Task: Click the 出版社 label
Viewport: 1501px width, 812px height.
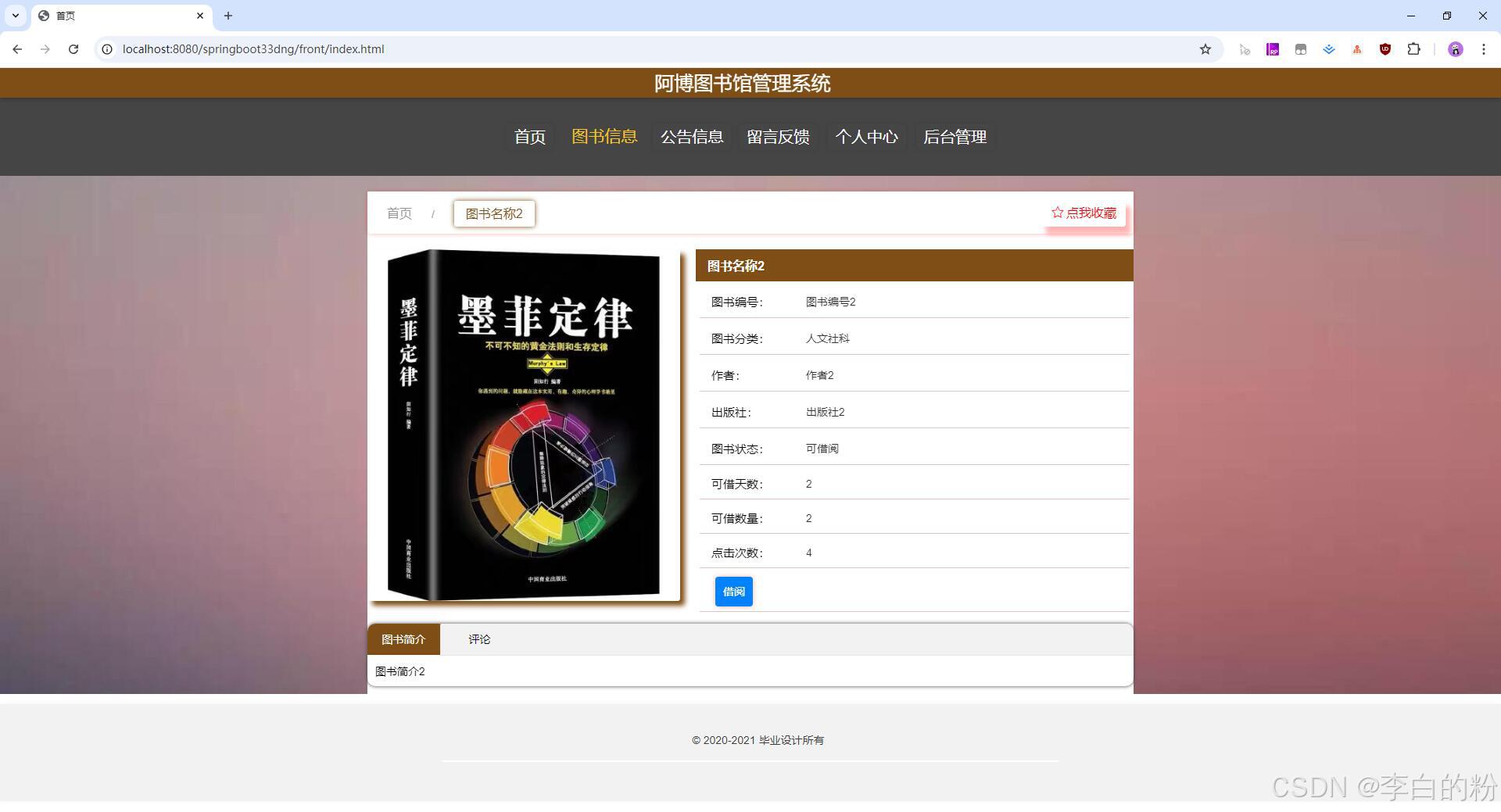Action: [731, 412]
